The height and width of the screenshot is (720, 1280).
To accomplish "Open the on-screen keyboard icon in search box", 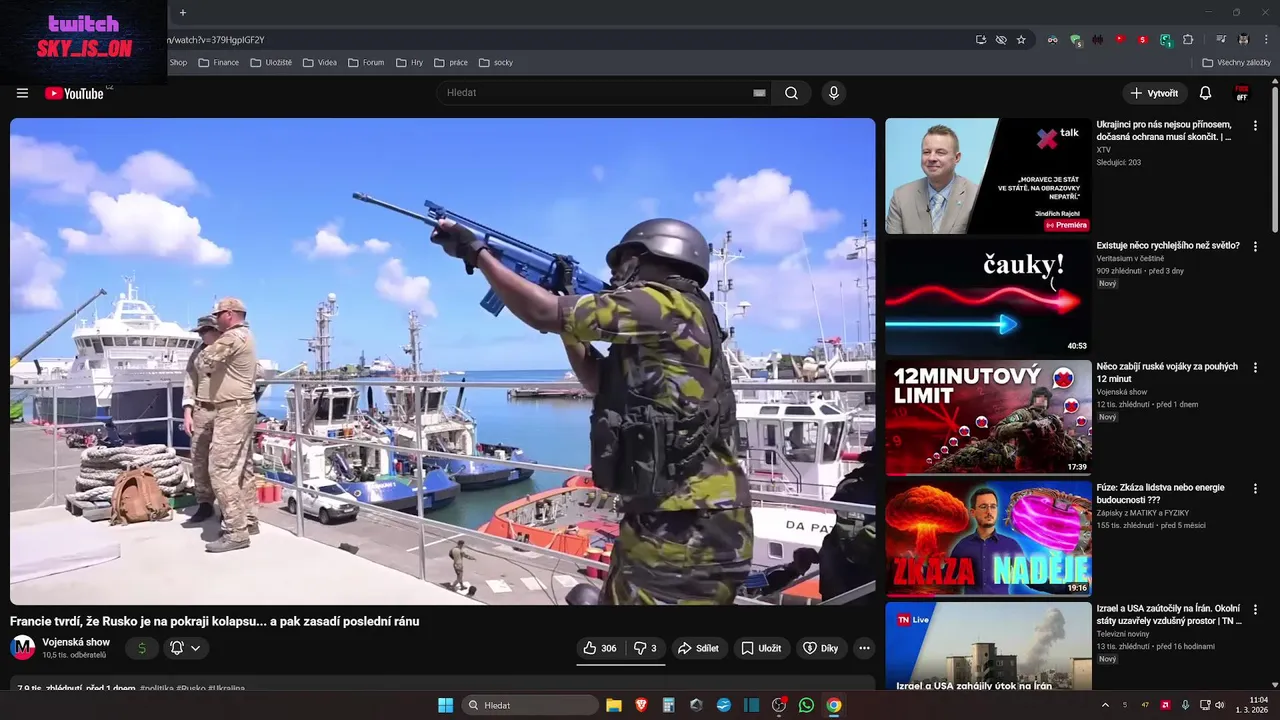I will click(759, 93).
